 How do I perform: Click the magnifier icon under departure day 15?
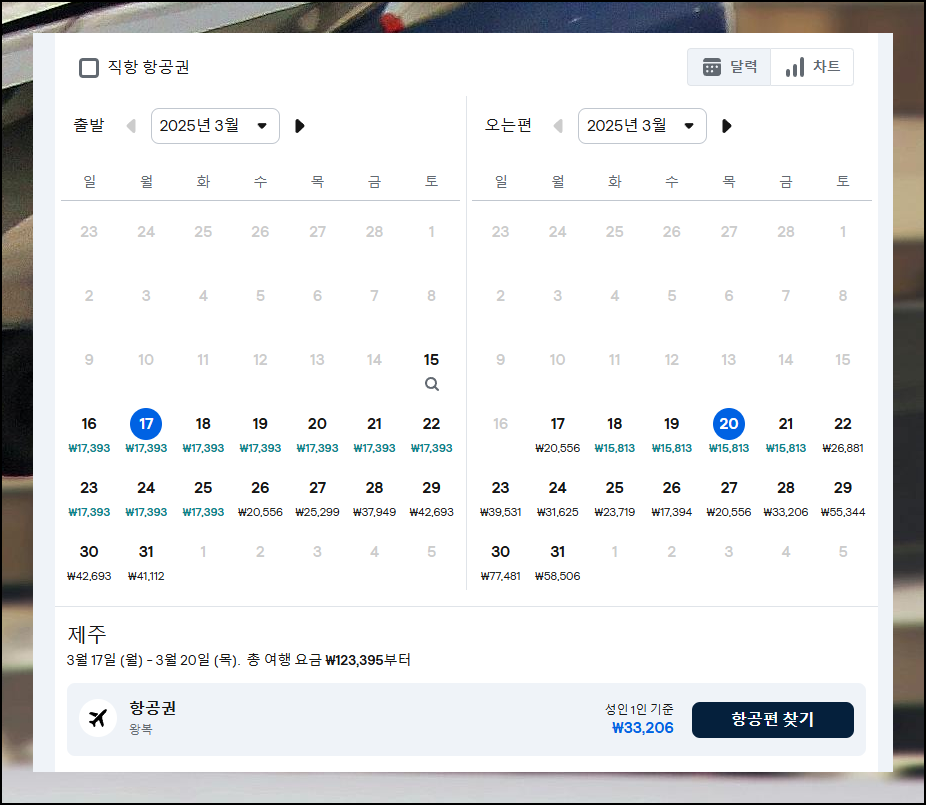pos(432,384)
